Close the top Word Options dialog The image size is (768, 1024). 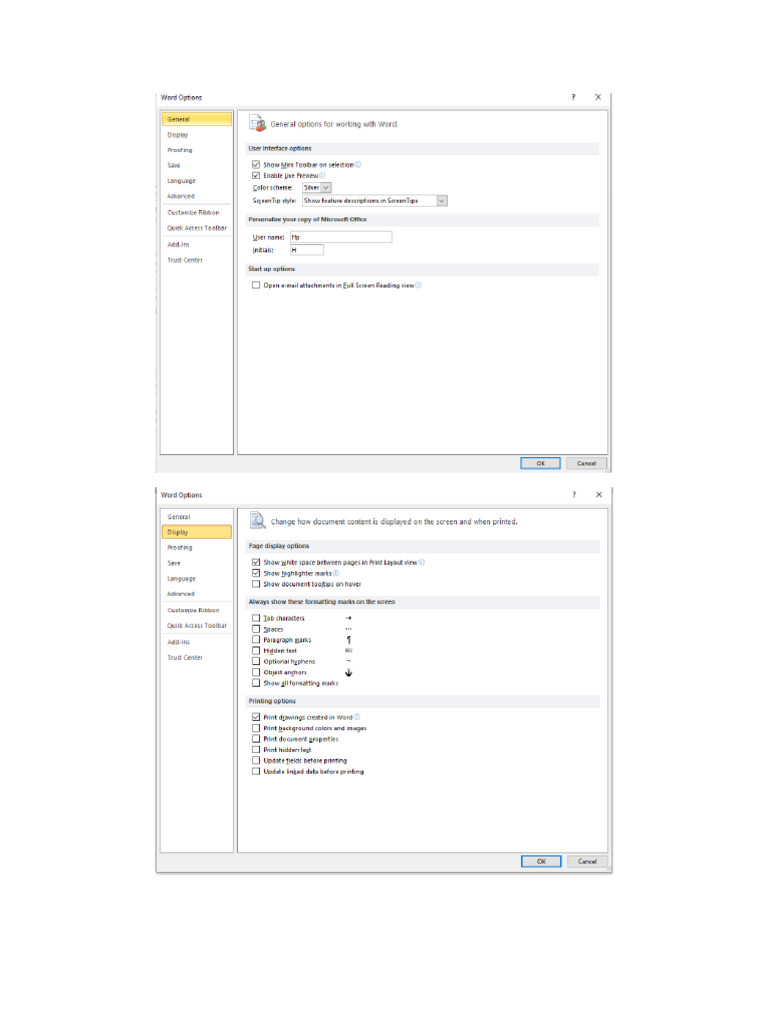(598, 97)
